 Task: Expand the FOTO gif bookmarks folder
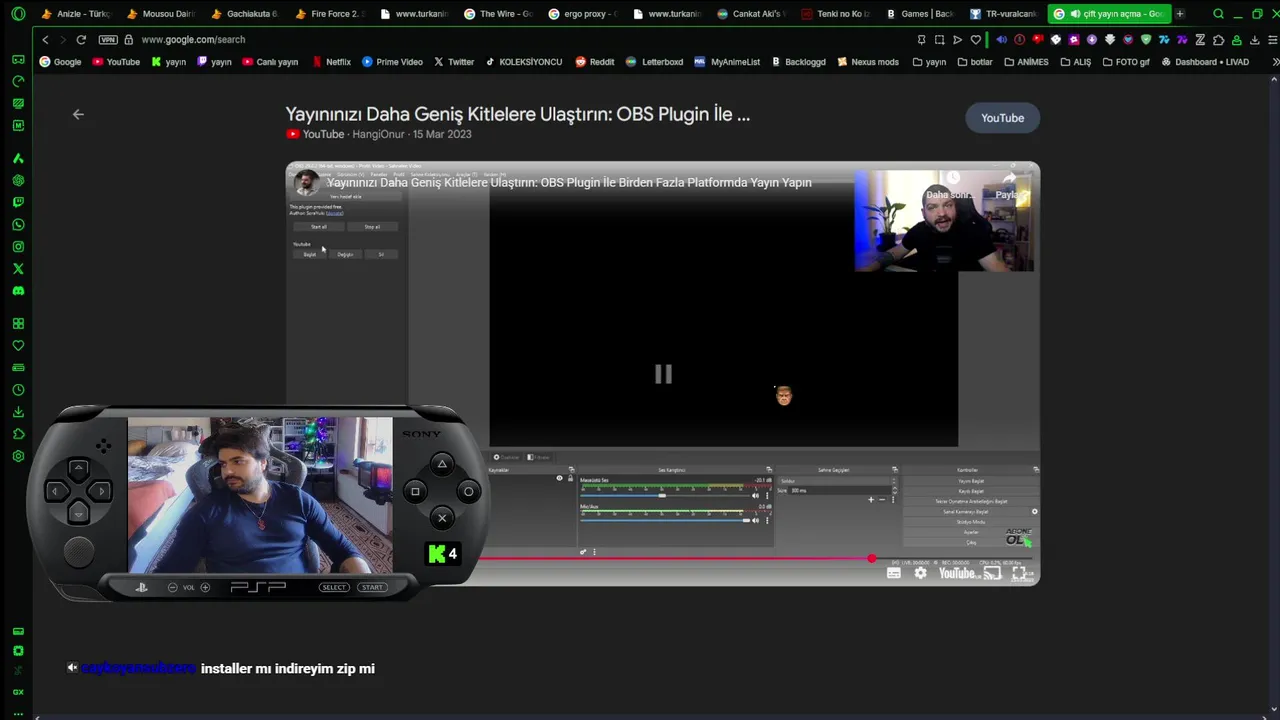(1125, 62)
